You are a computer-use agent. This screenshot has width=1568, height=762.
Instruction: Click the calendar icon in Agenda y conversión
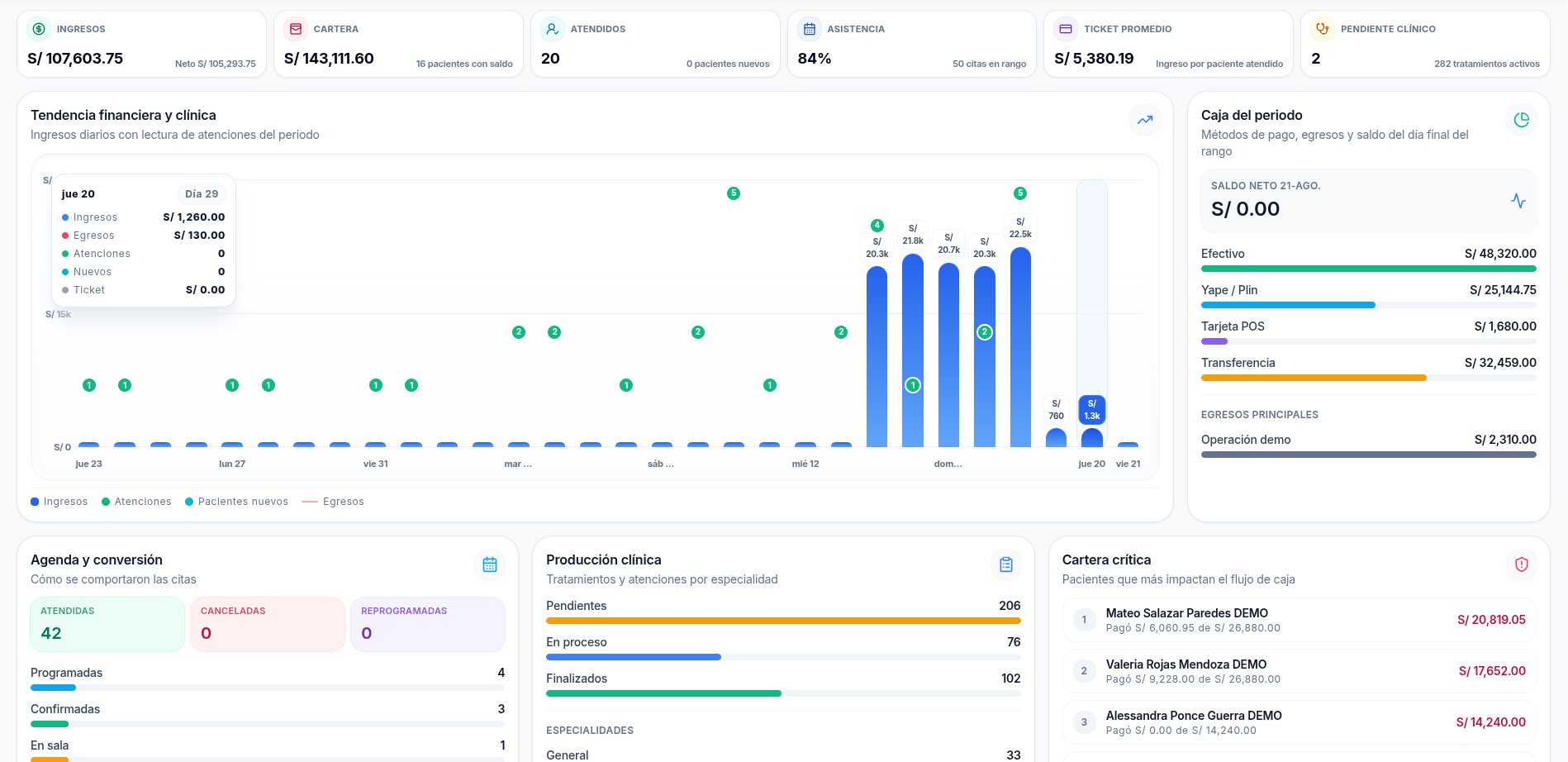(490, 564)
